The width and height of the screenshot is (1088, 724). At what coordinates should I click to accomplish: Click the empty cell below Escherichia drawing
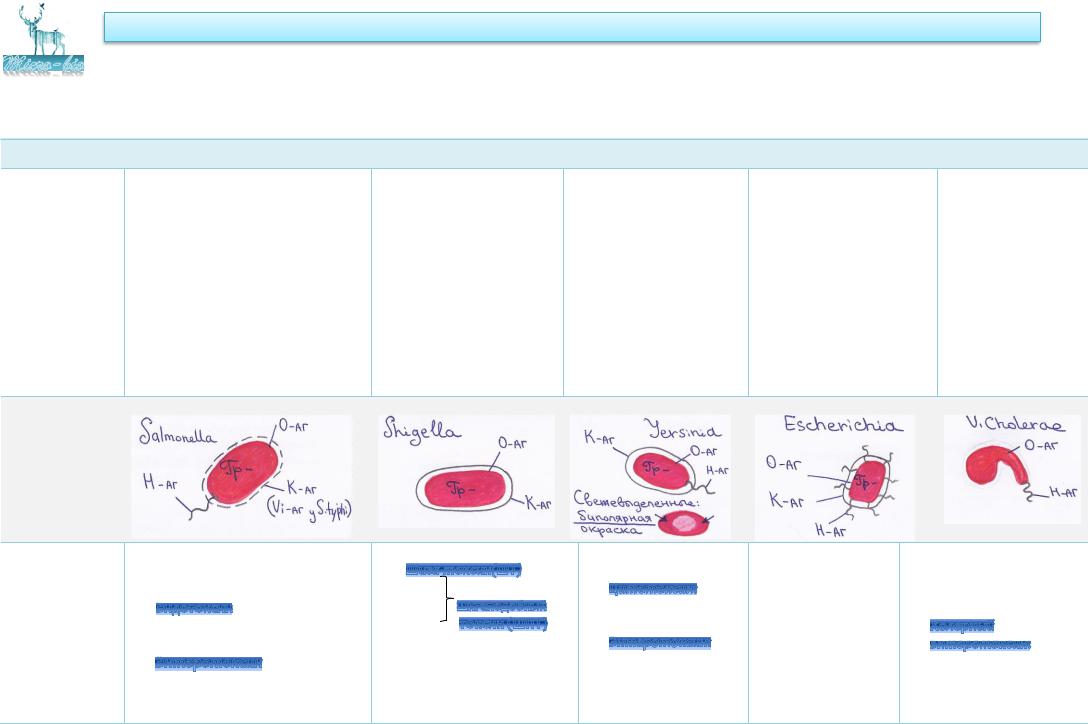(x=823, y=632)
